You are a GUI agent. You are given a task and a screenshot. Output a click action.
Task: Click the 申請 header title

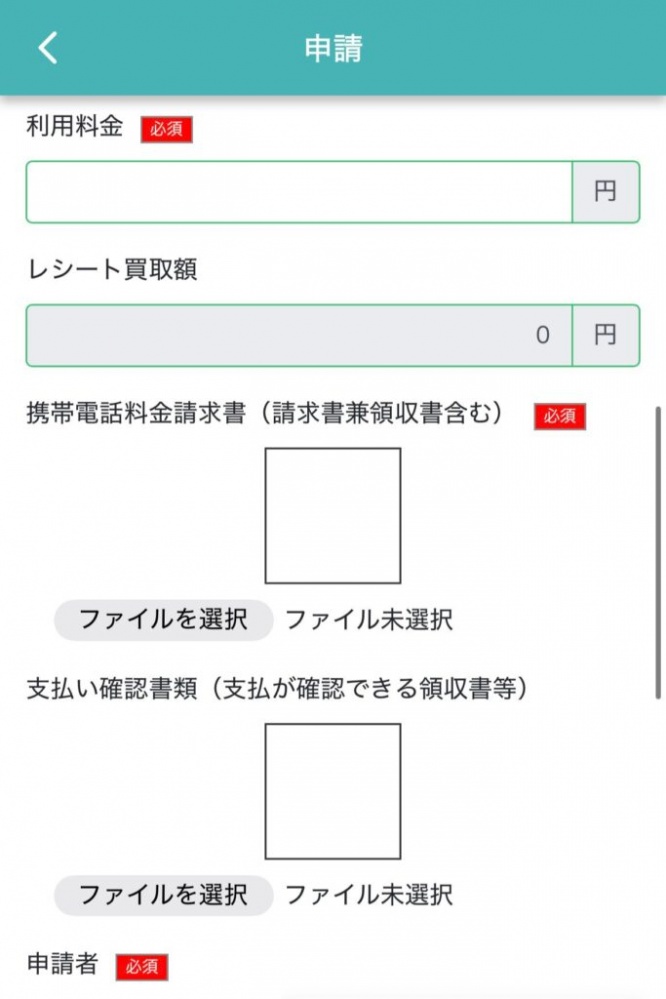[x=333, y=48]
